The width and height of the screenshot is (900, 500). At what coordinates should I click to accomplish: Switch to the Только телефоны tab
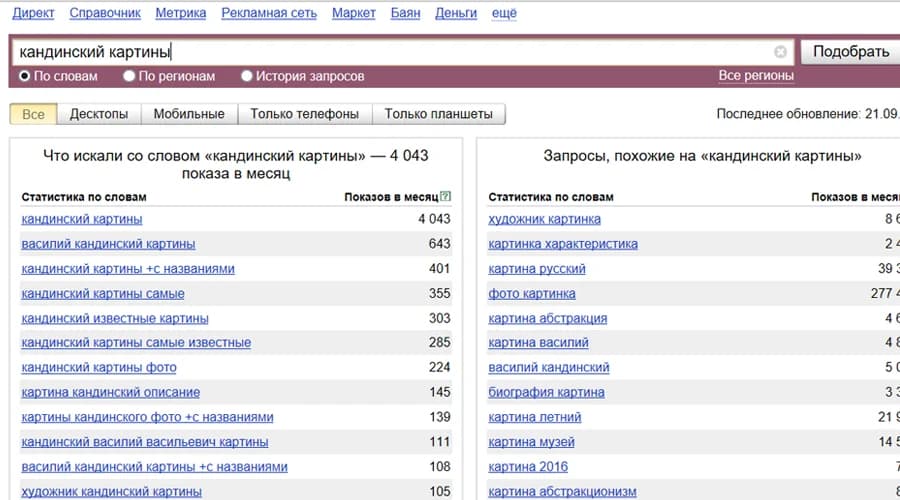(x=304, y=114)
